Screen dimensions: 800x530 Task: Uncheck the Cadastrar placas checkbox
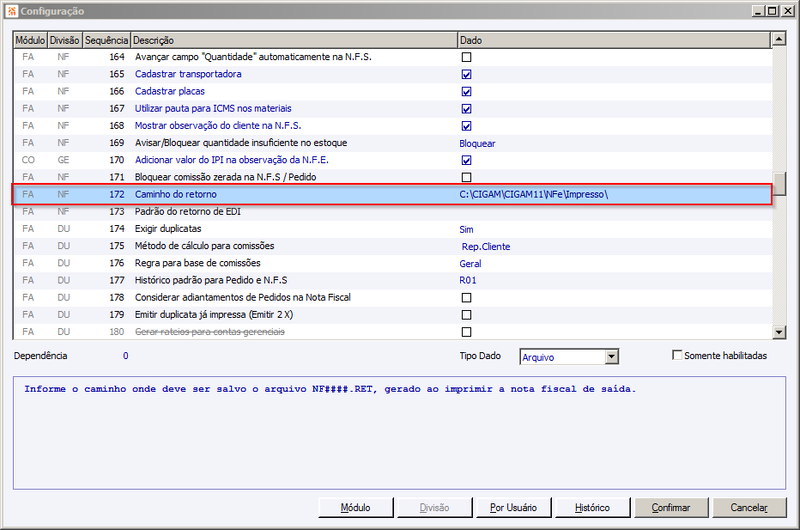pos(466,92)
